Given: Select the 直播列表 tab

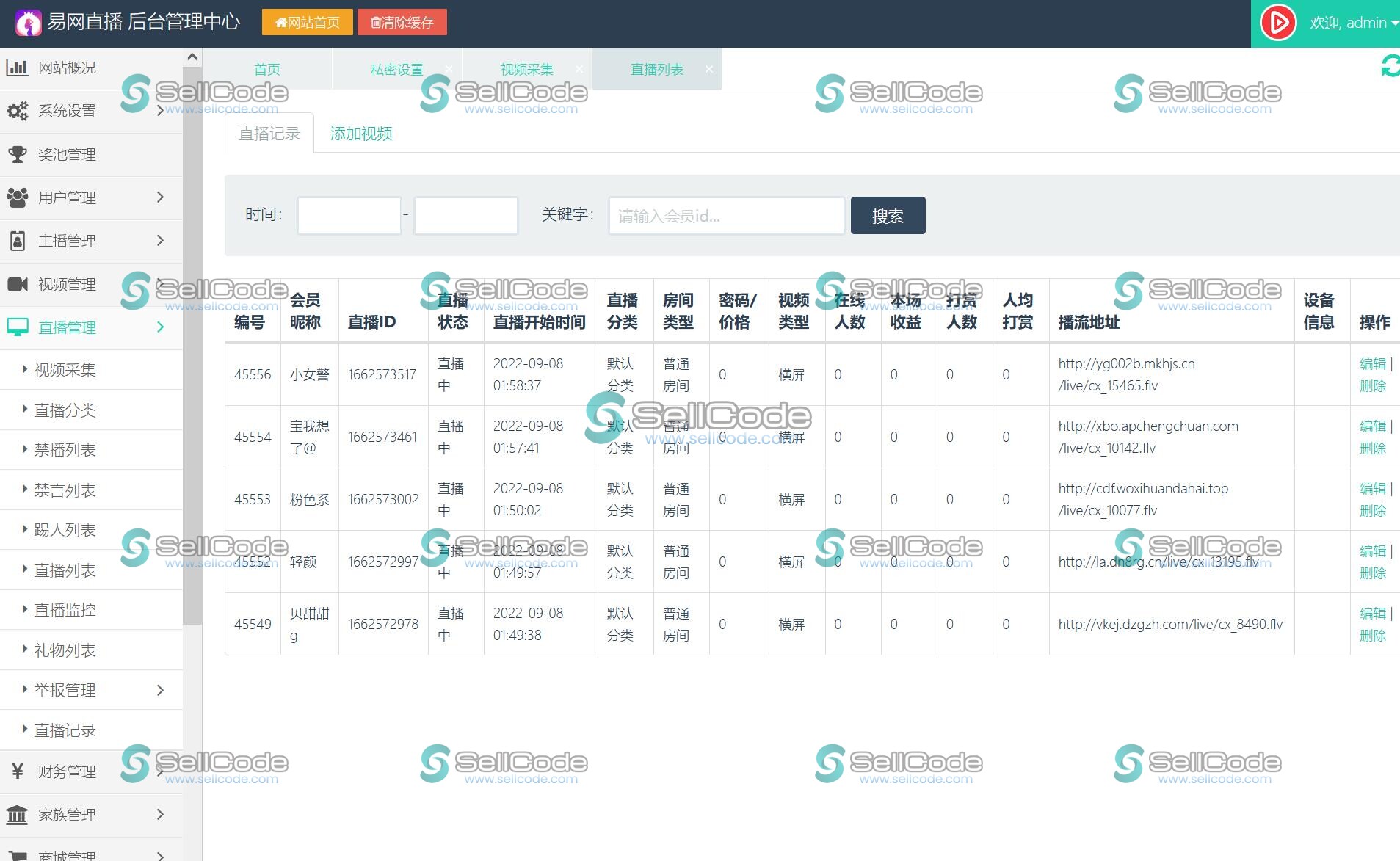Looking at the screenshot, I should click(x=656, y=69).
